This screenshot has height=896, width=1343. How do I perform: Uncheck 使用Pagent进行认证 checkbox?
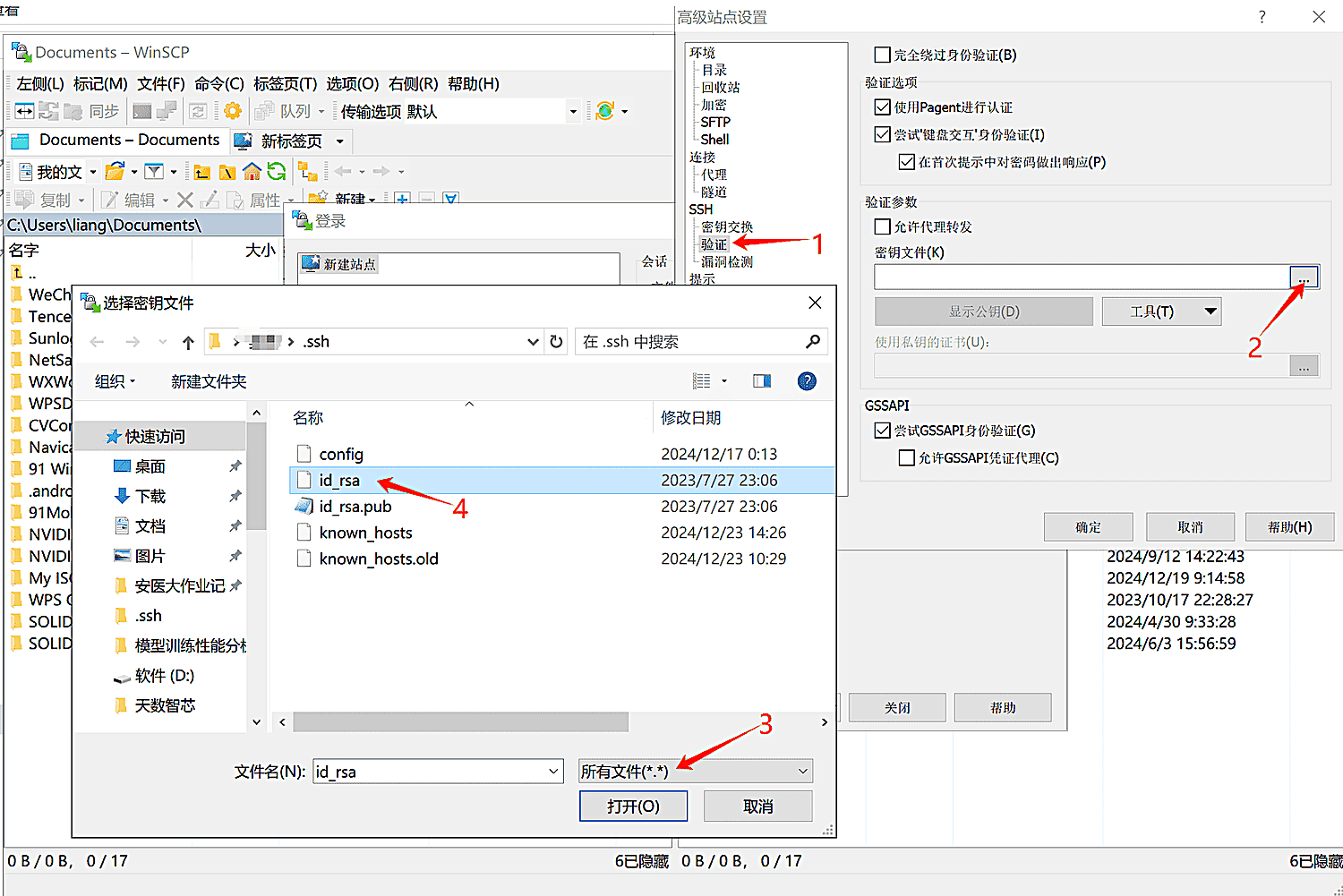[883, 107]
